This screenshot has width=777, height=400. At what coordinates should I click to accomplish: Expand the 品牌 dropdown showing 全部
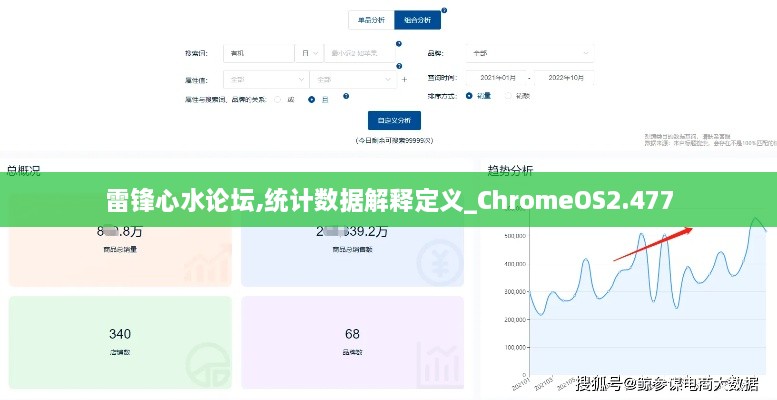coord(530,53)
